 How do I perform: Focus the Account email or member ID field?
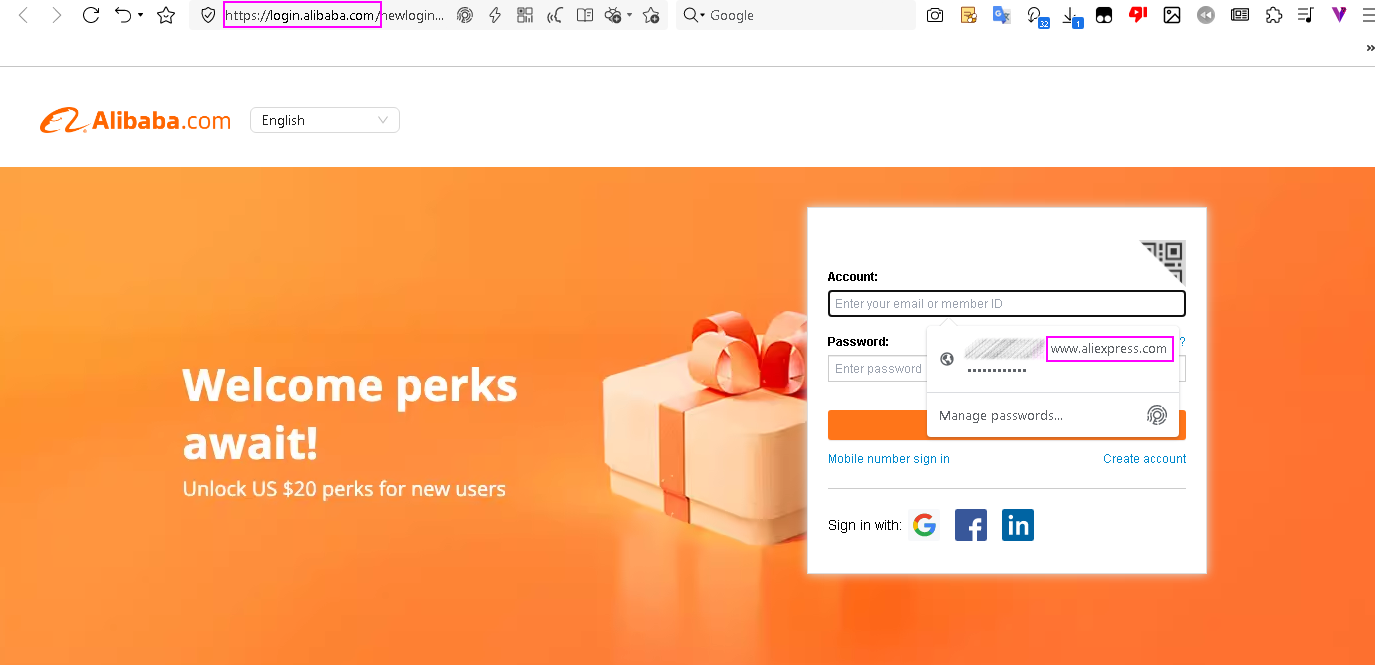[x=1007, y=304]
